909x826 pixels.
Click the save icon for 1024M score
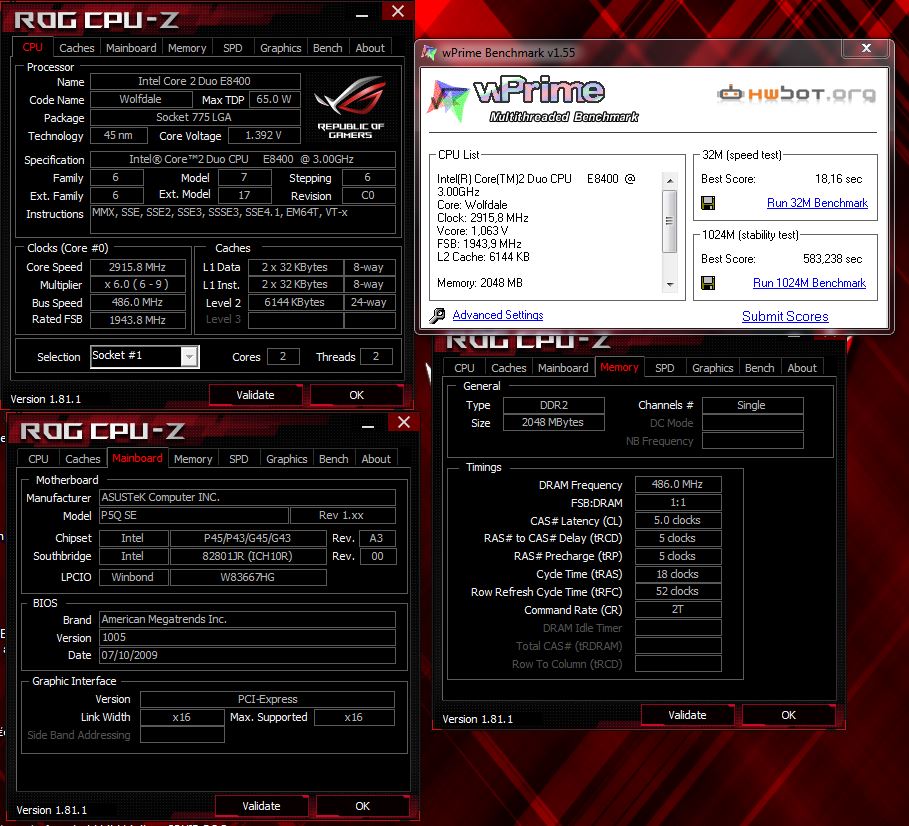[x=708, y=283]
